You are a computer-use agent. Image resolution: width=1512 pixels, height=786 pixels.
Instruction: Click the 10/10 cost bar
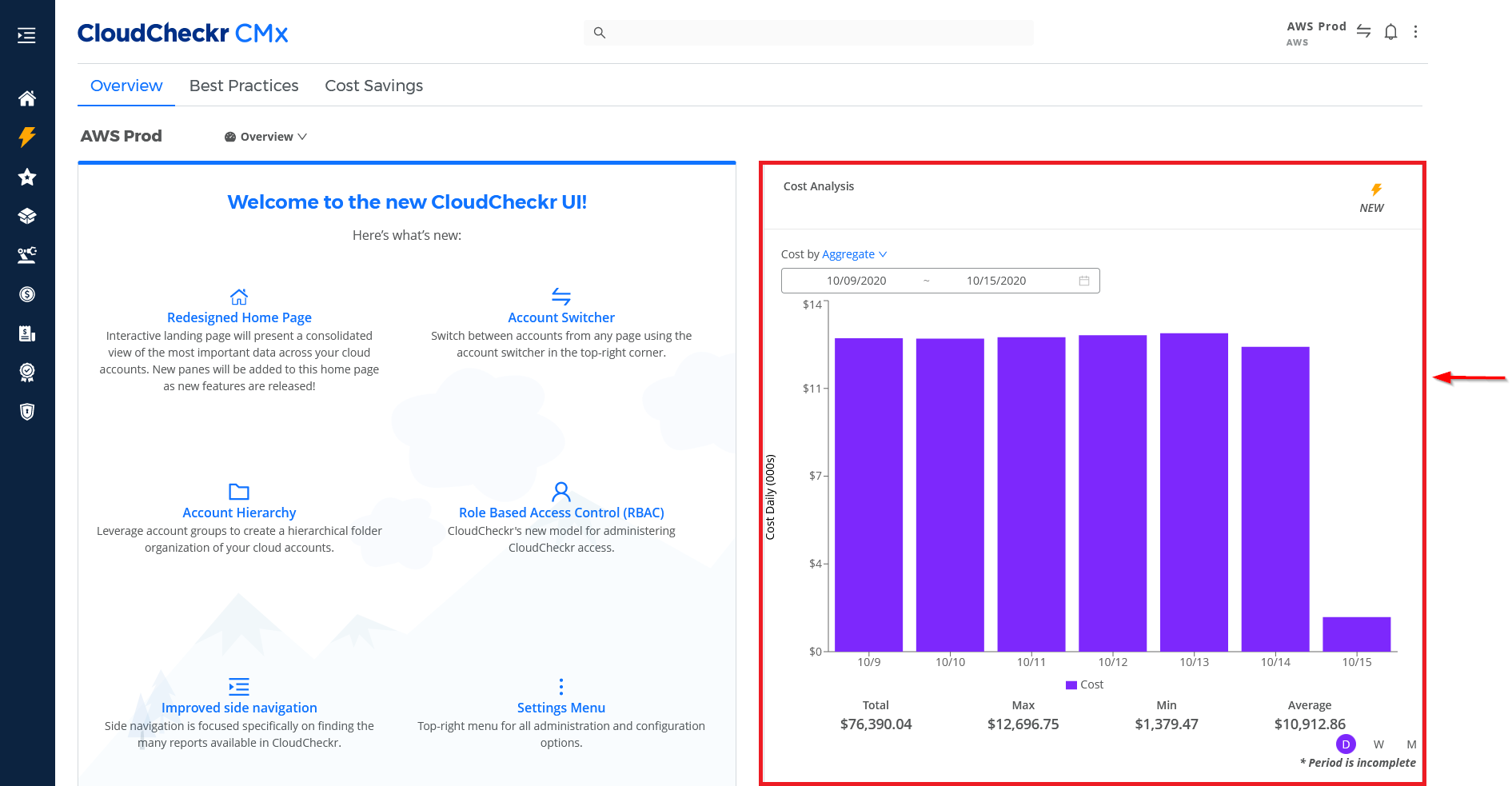[x=950, y=495]
